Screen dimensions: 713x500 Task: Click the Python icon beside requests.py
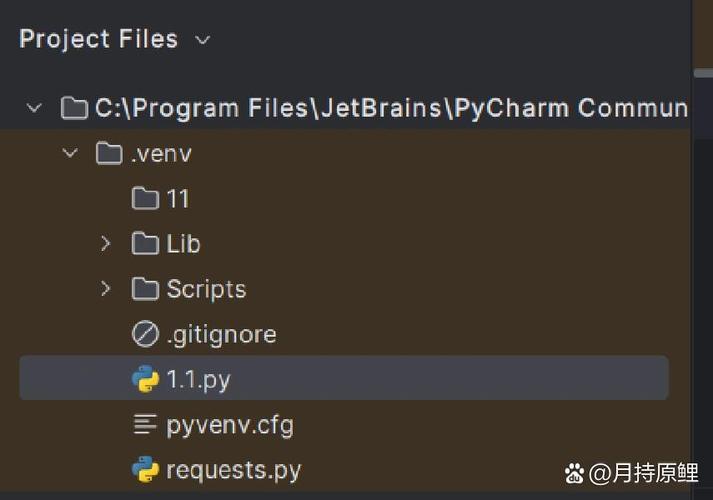146,469
